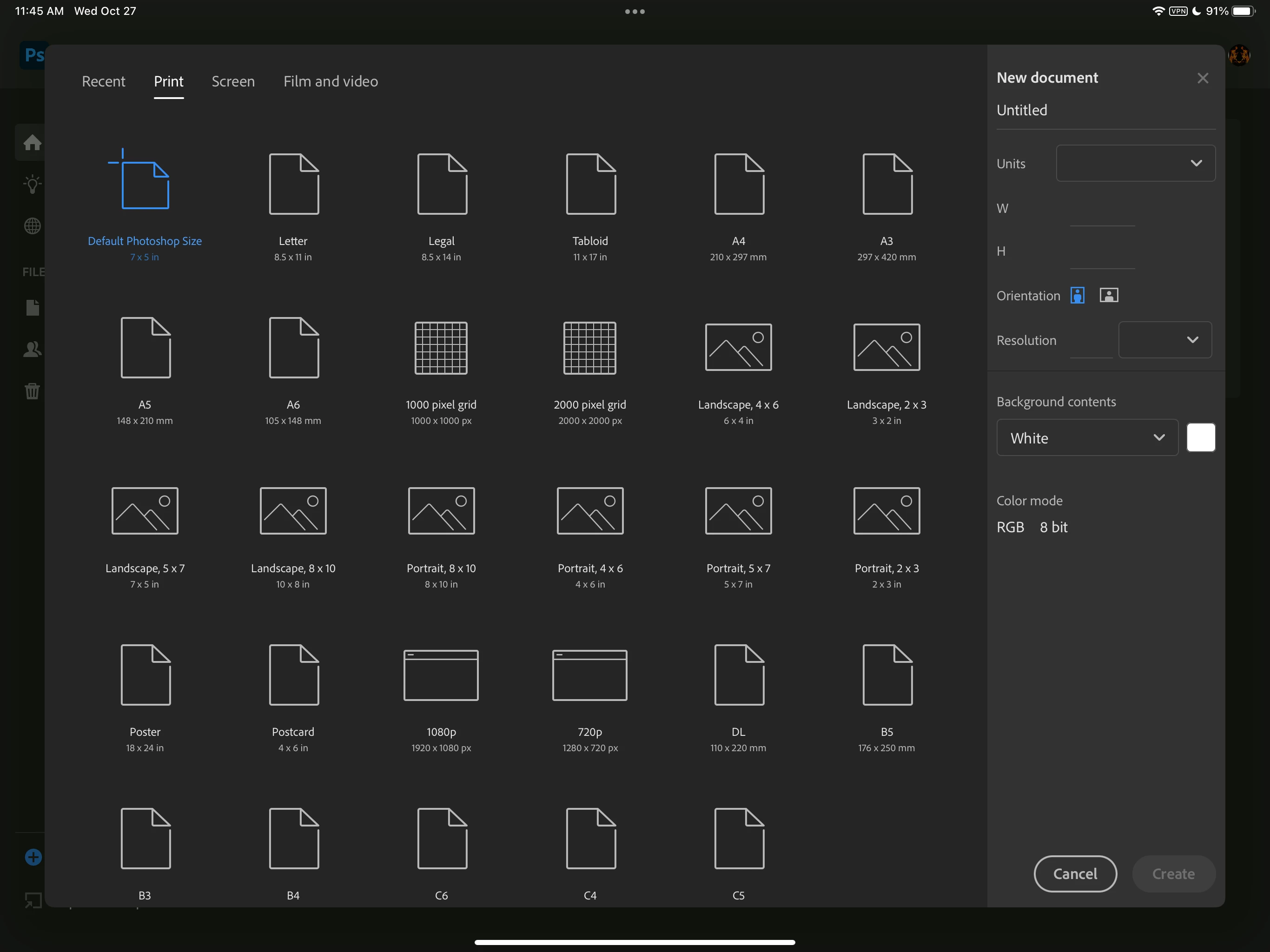Open the Deleted trash icon

(32, 391)
